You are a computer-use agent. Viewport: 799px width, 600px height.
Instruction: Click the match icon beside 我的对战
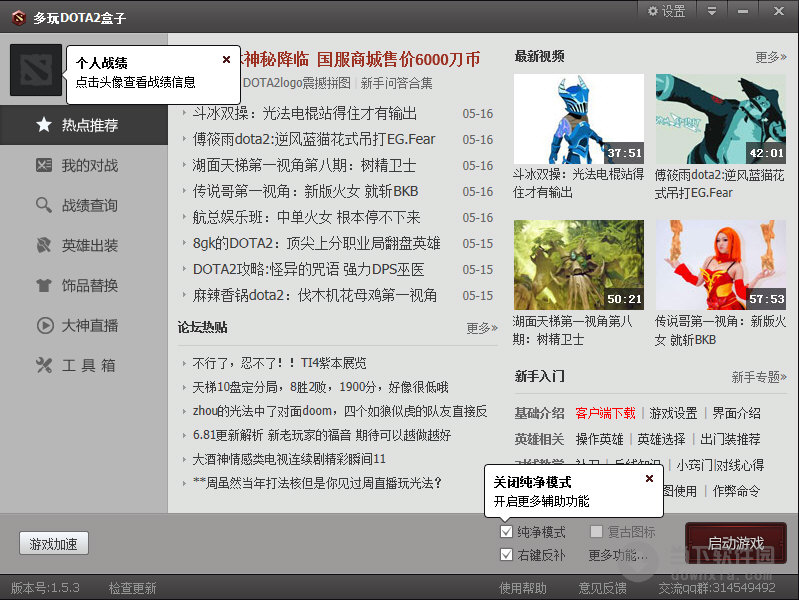pyautogui.click(x=44, y=165)
